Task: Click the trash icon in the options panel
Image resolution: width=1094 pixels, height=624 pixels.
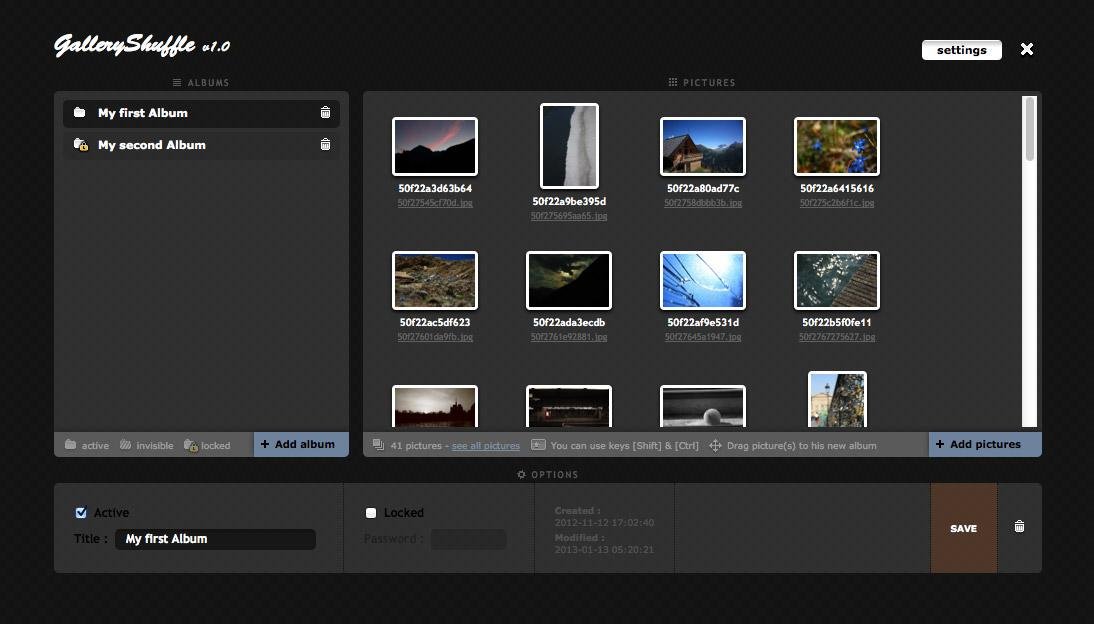Action: point(1018,525)
